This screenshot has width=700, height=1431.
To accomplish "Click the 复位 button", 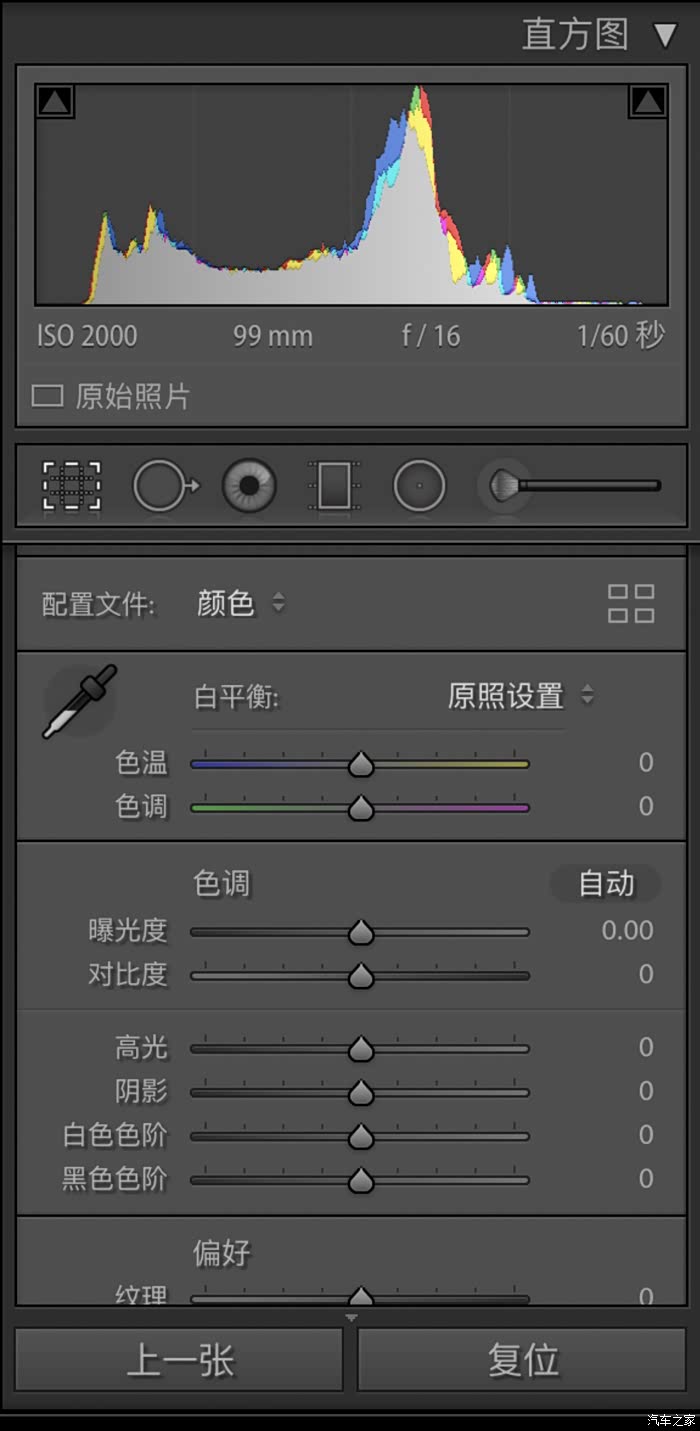I will (522, 1360).
